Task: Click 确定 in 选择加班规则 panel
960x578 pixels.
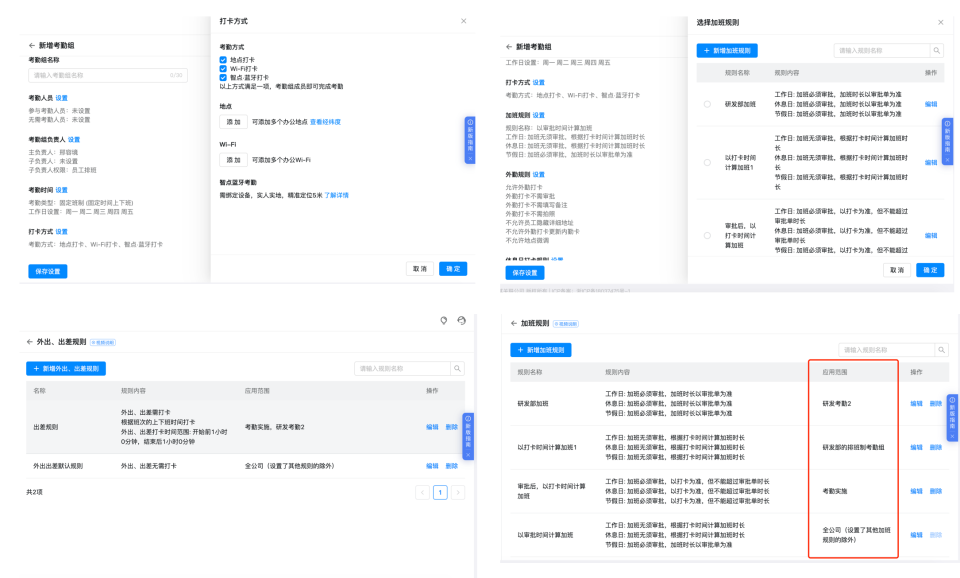Action: [x=930, y=270]
